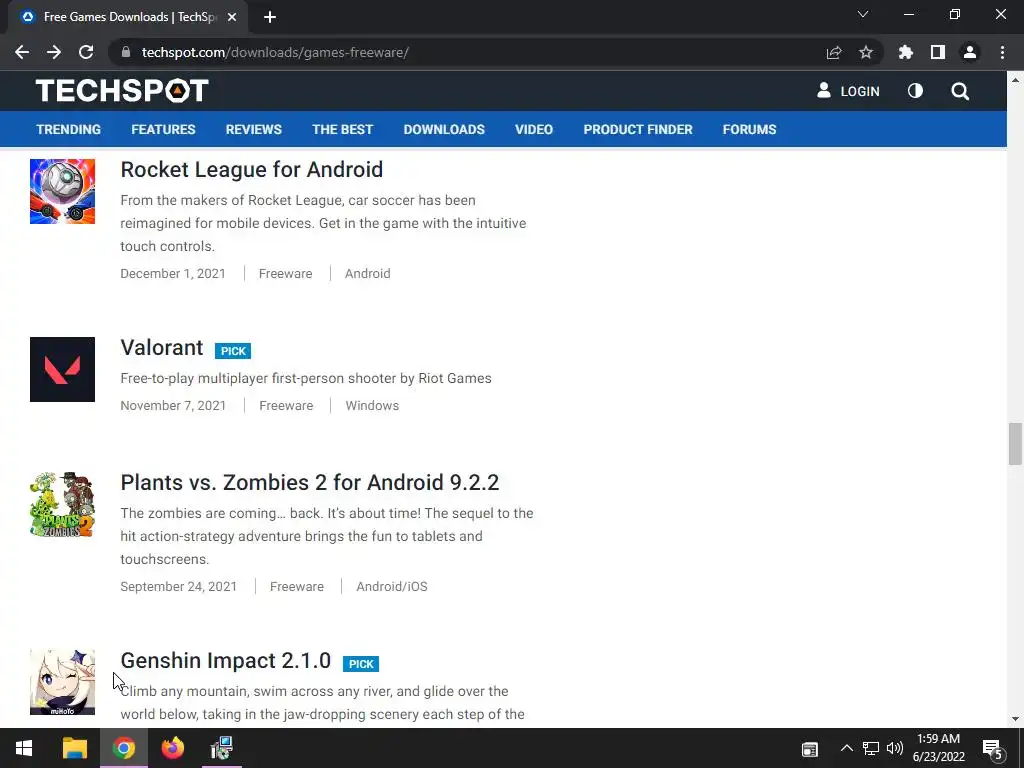
Task: Click the scrollbar up arrow
Action: coord(1015,80)
